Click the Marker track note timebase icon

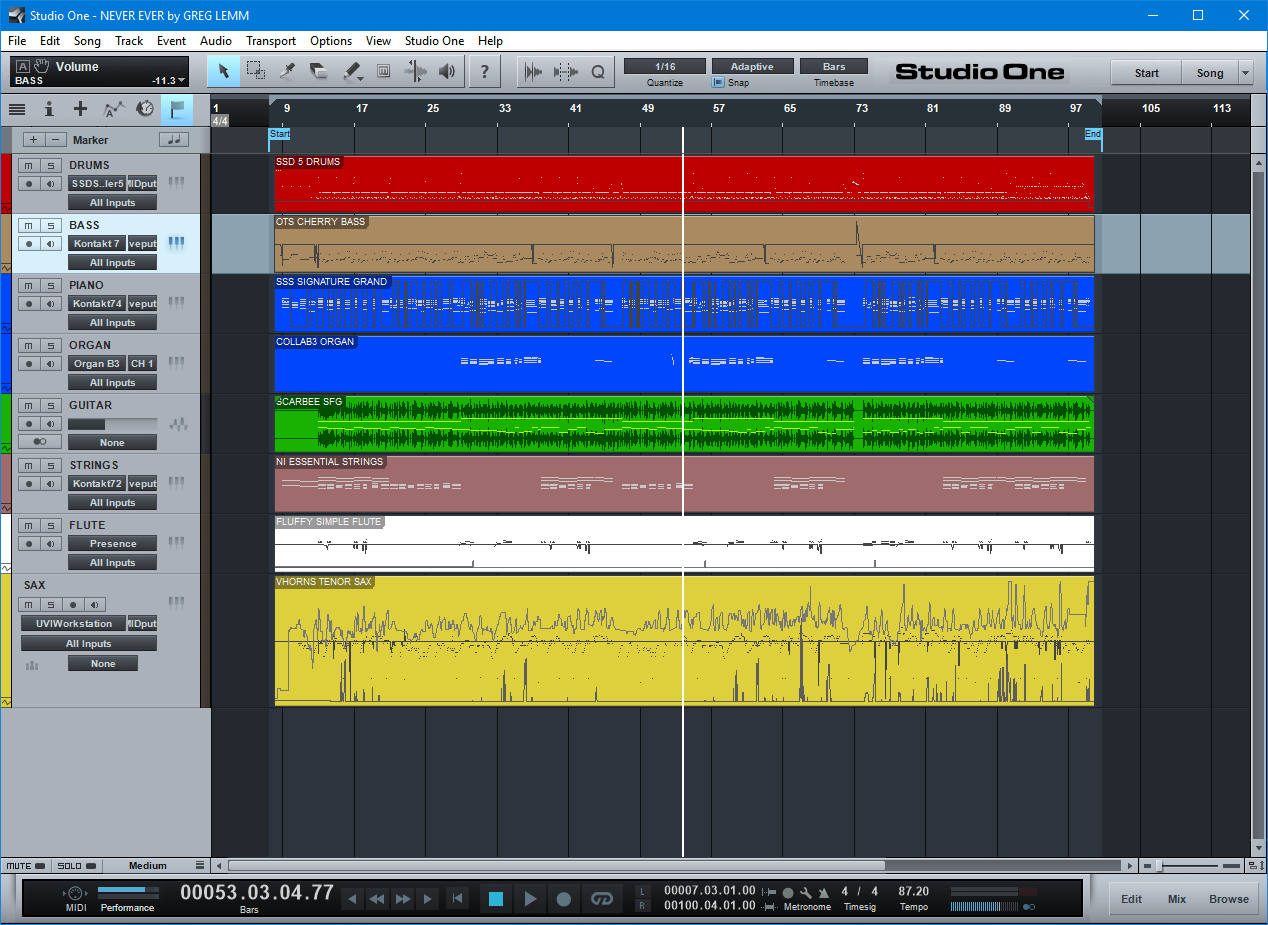(174, 140)
